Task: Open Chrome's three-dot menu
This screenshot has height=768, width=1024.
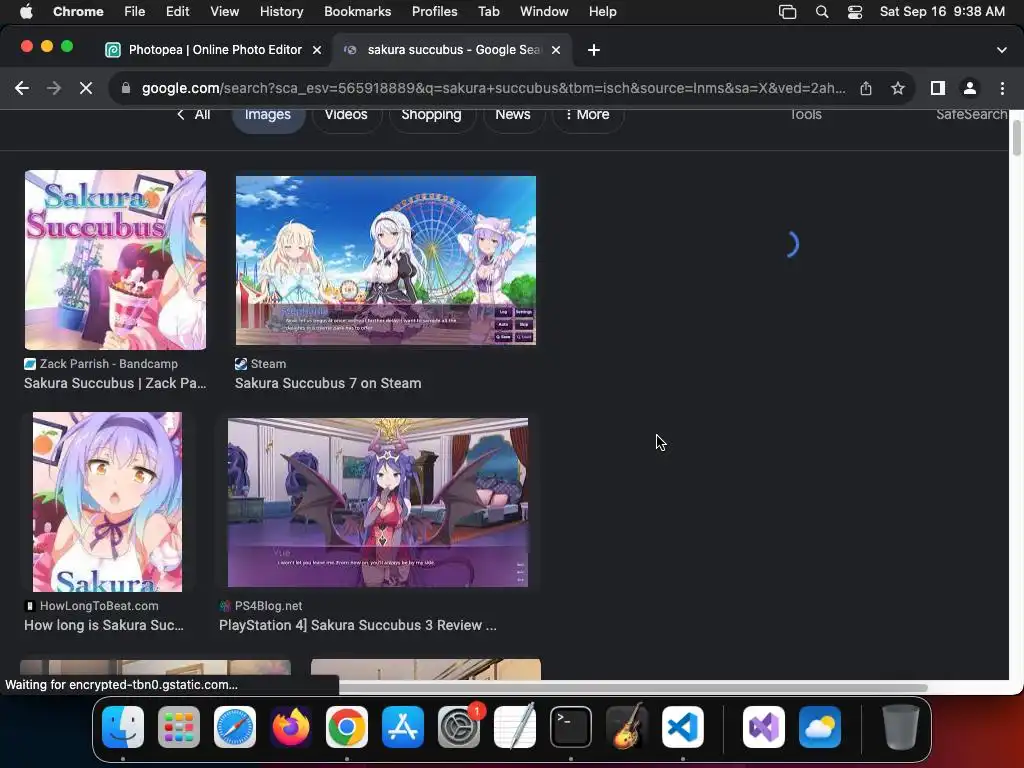Action: pyautogui.click(x=1002, y=88)
